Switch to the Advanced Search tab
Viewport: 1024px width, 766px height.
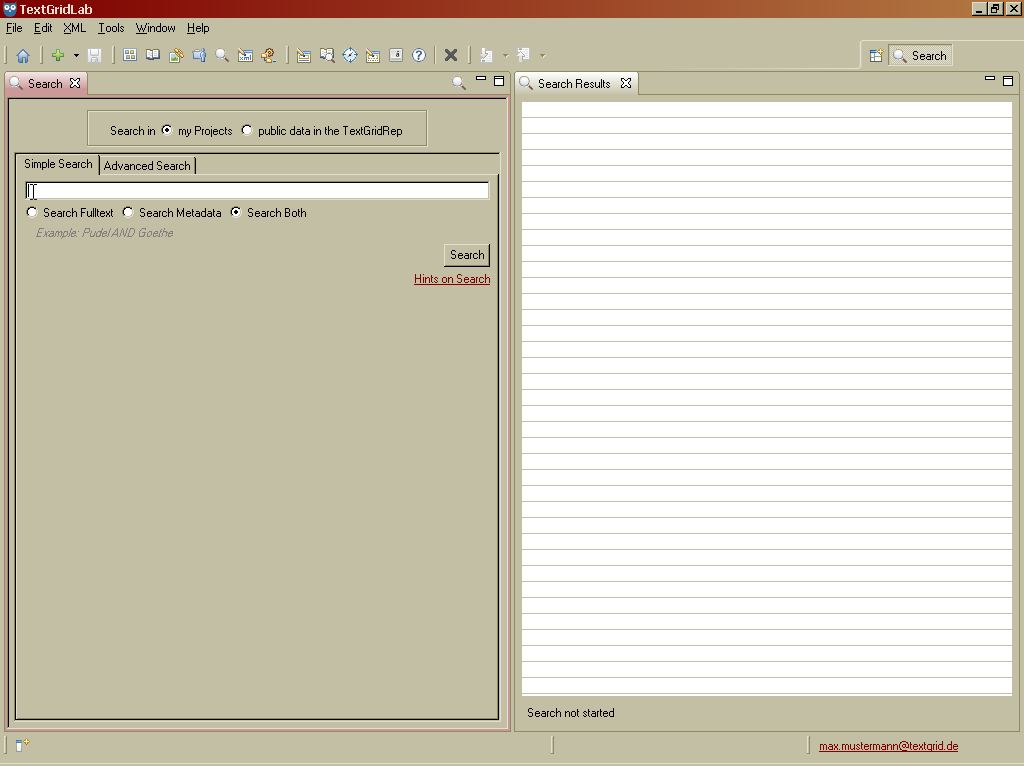pos(147,166)
